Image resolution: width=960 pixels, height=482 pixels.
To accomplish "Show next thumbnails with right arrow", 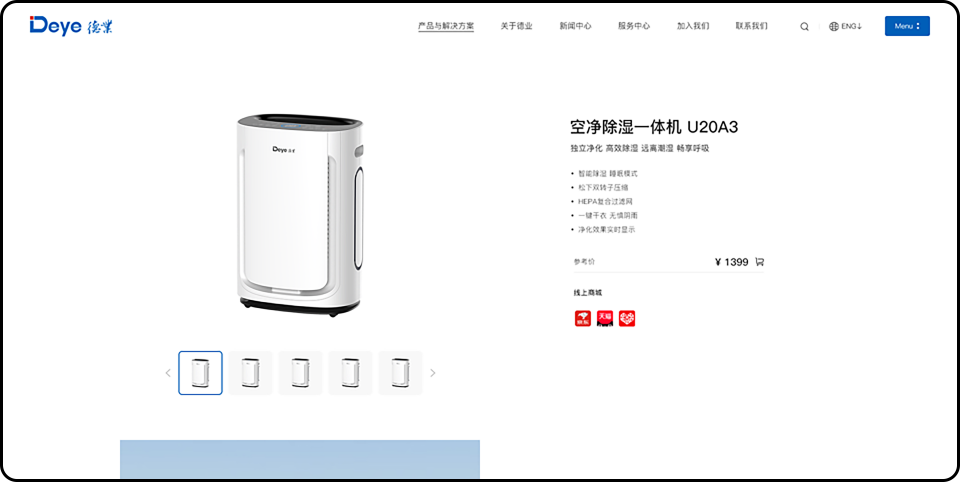I will click(433, 373).
